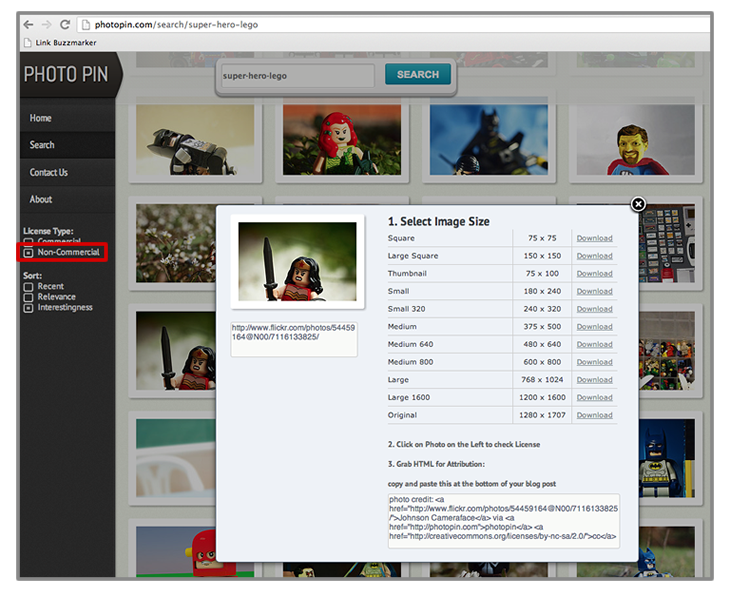Close the image size popup

click(638, 204)
